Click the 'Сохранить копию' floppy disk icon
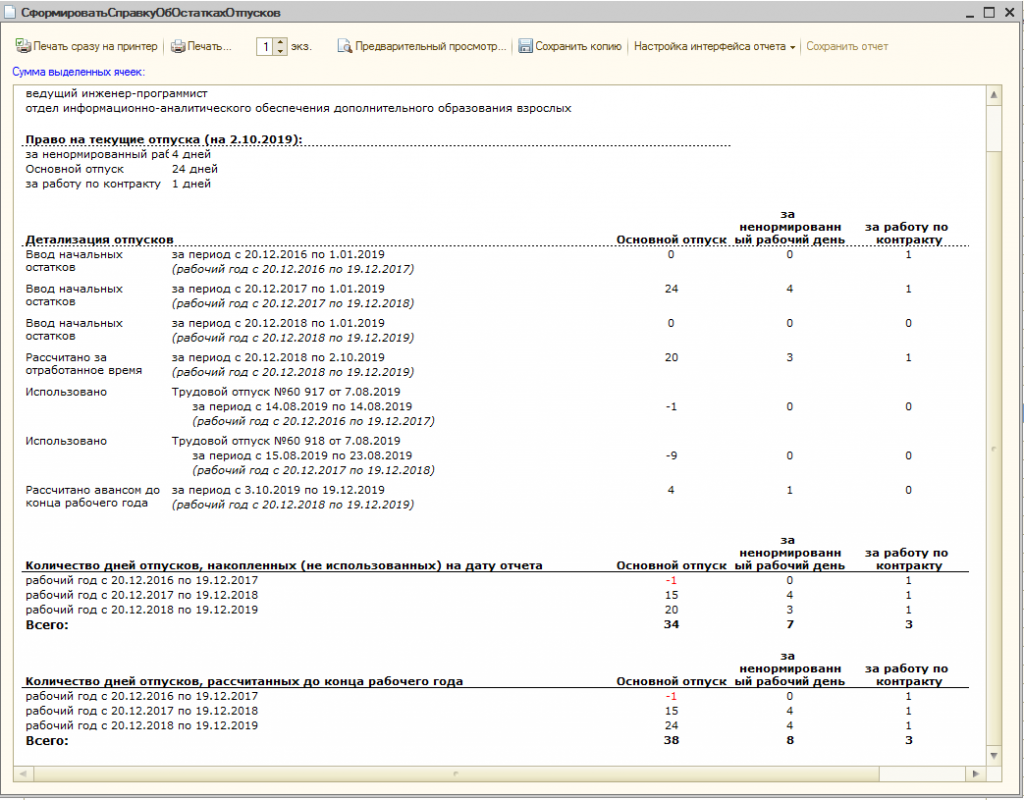This screenshot has width=1024, height=800. [525, 46]
